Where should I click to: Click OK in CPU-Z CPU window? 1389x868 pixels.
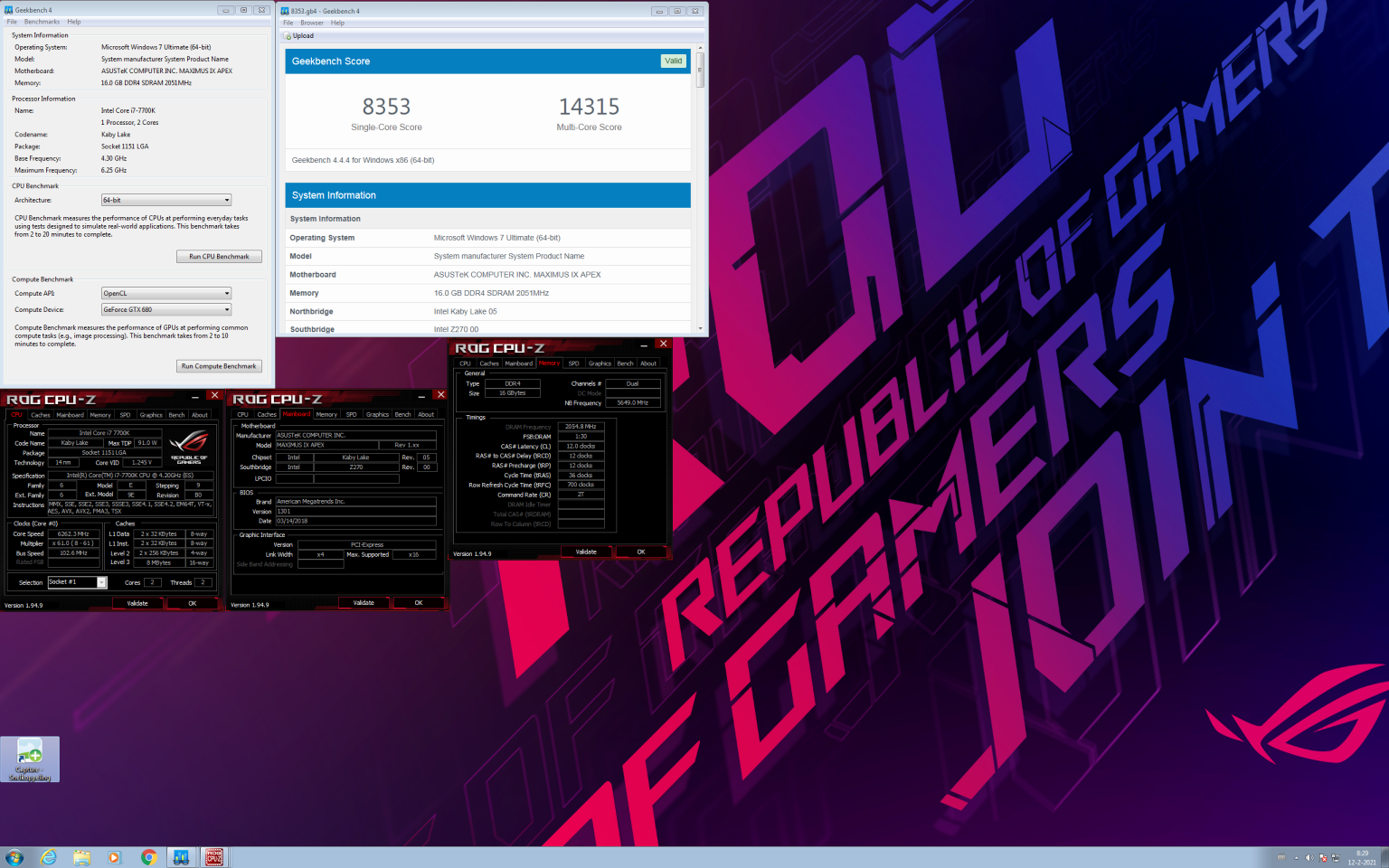[192, 603]
